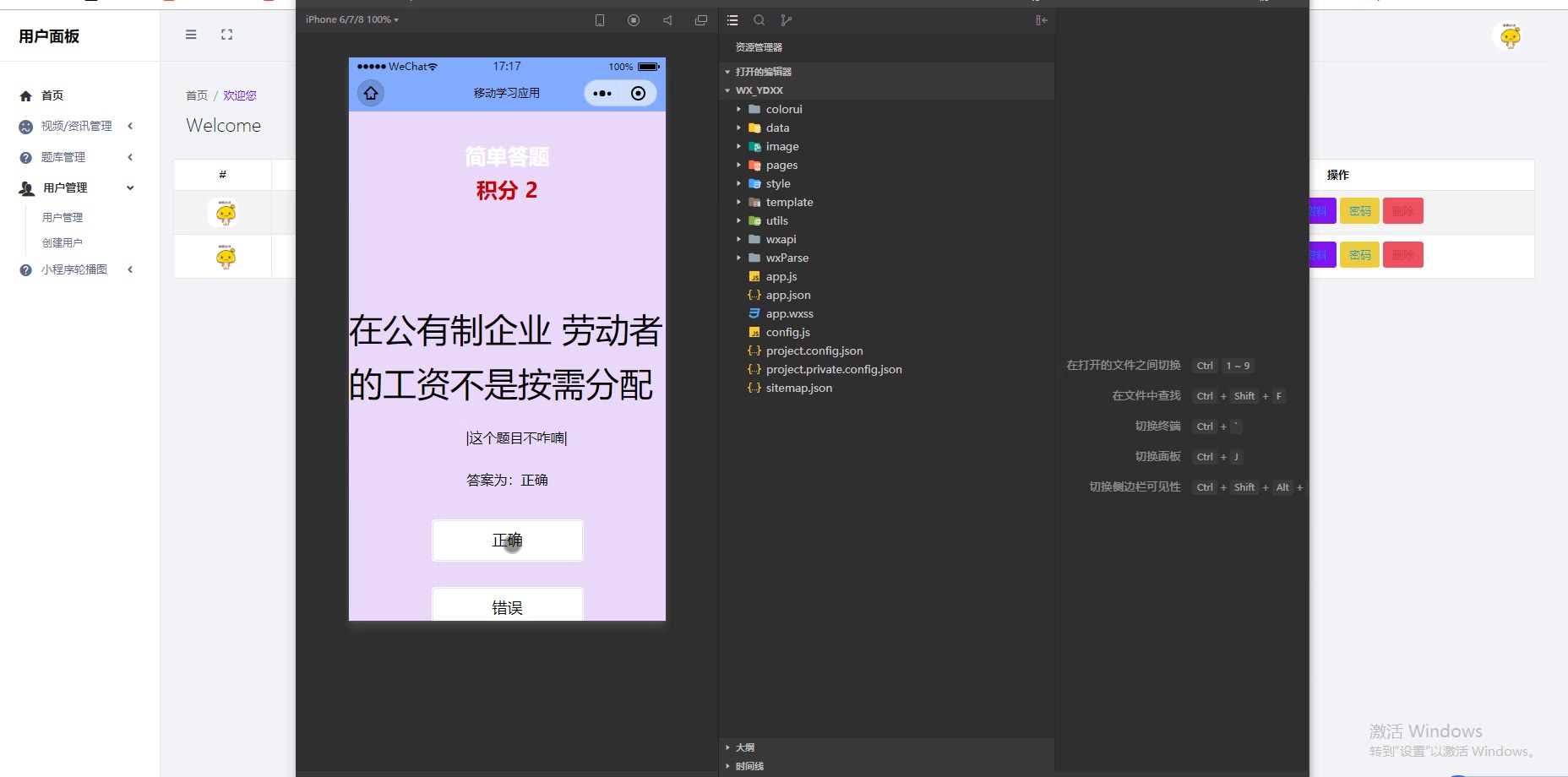Open the 用户管理 submenu item

coord(63,217)
